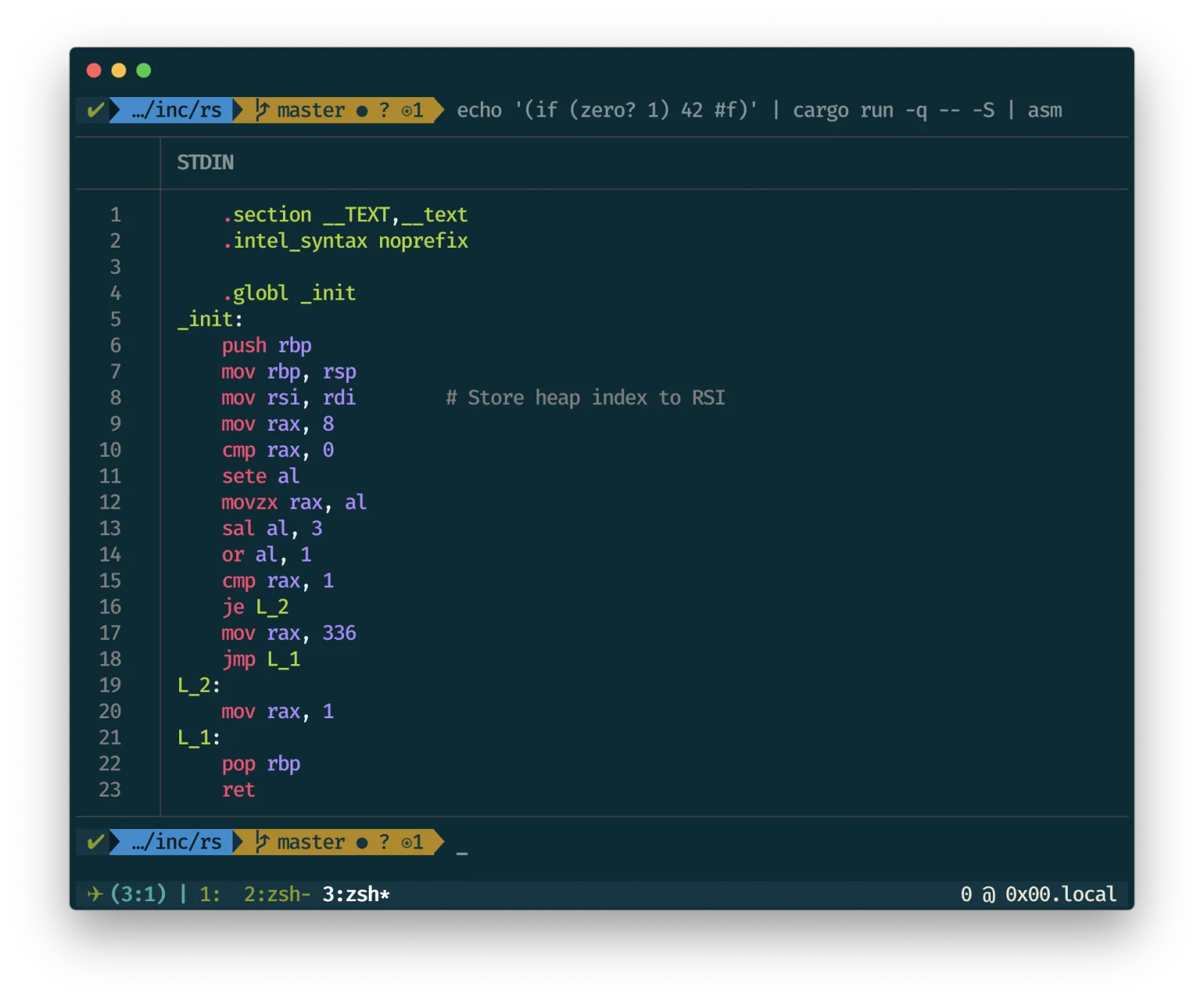Click the 'mov rax, 8' instruction
Image resolution: width=1204 pixels, height=1002 pixels.
[278, 424]
